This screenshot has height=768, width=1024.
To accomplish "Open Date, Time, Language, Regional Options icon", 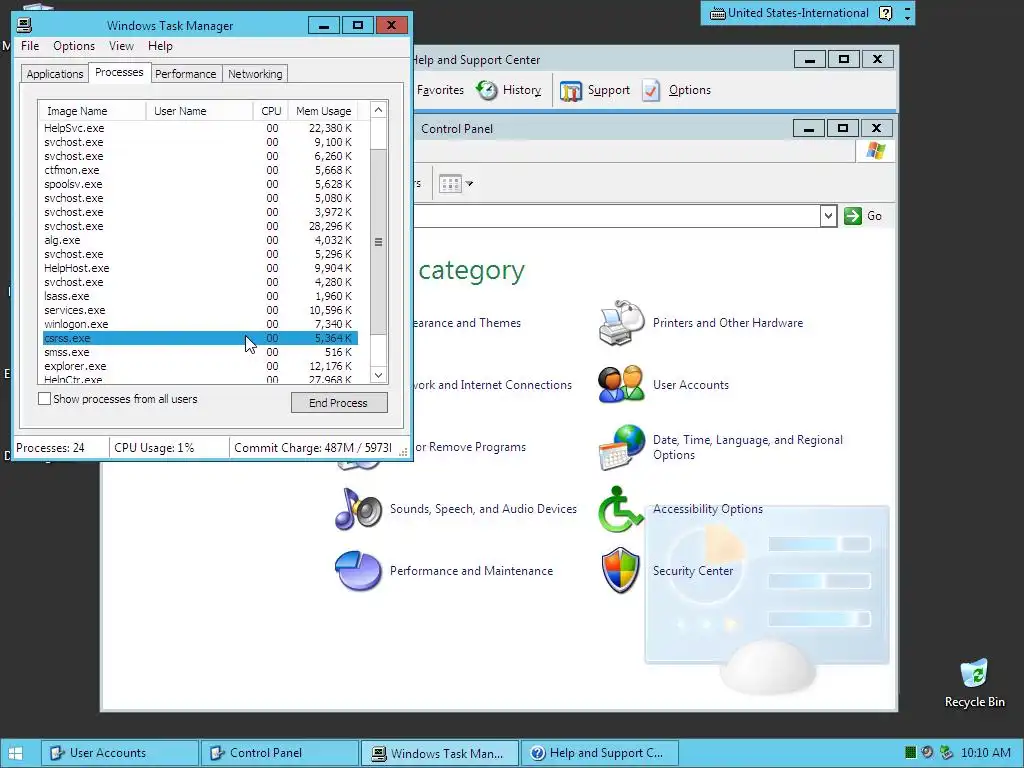I will pos(621,447).
